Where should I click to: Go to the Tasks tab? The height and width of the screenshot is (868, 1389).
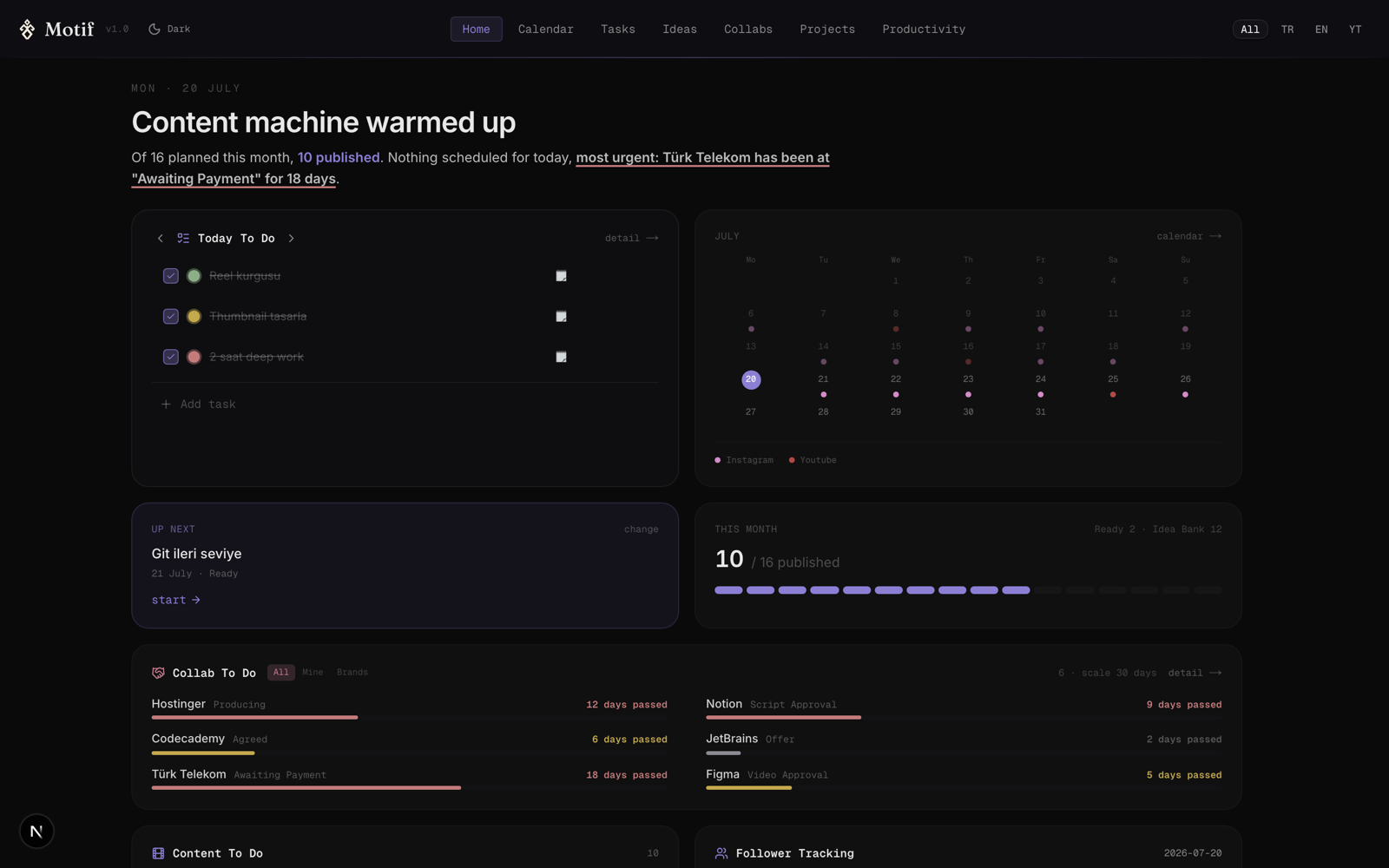coord(618,30)
